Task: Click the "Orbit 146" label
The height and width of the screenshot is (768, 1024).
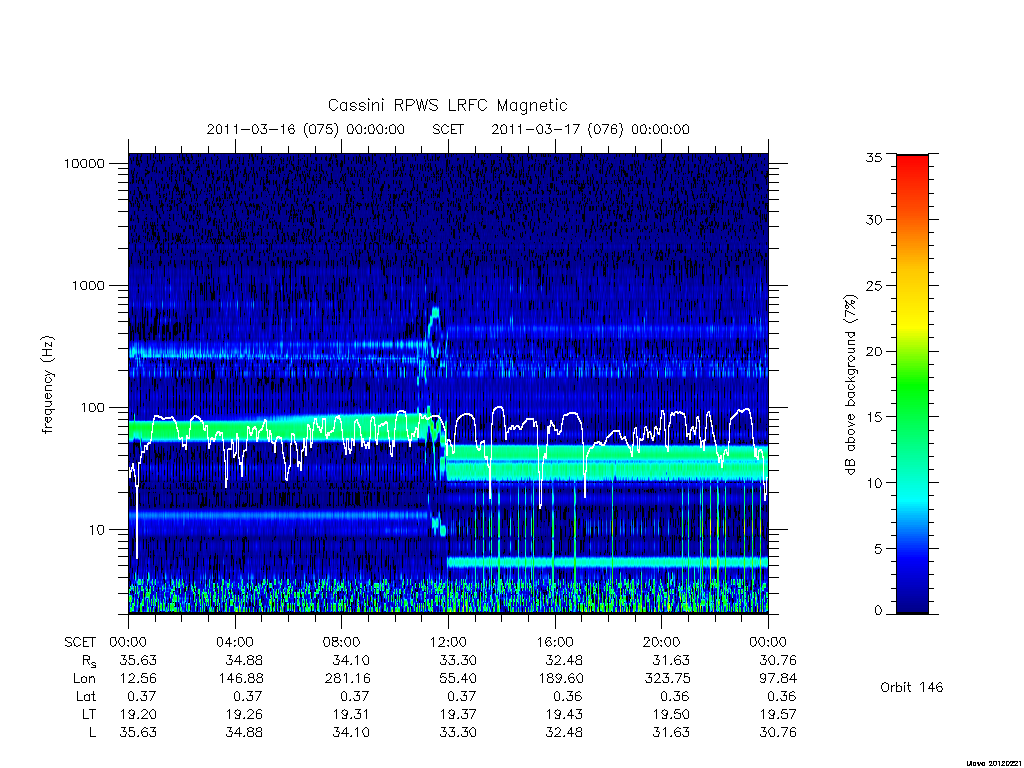Action: pyautogui.click(x=912, y=687)
